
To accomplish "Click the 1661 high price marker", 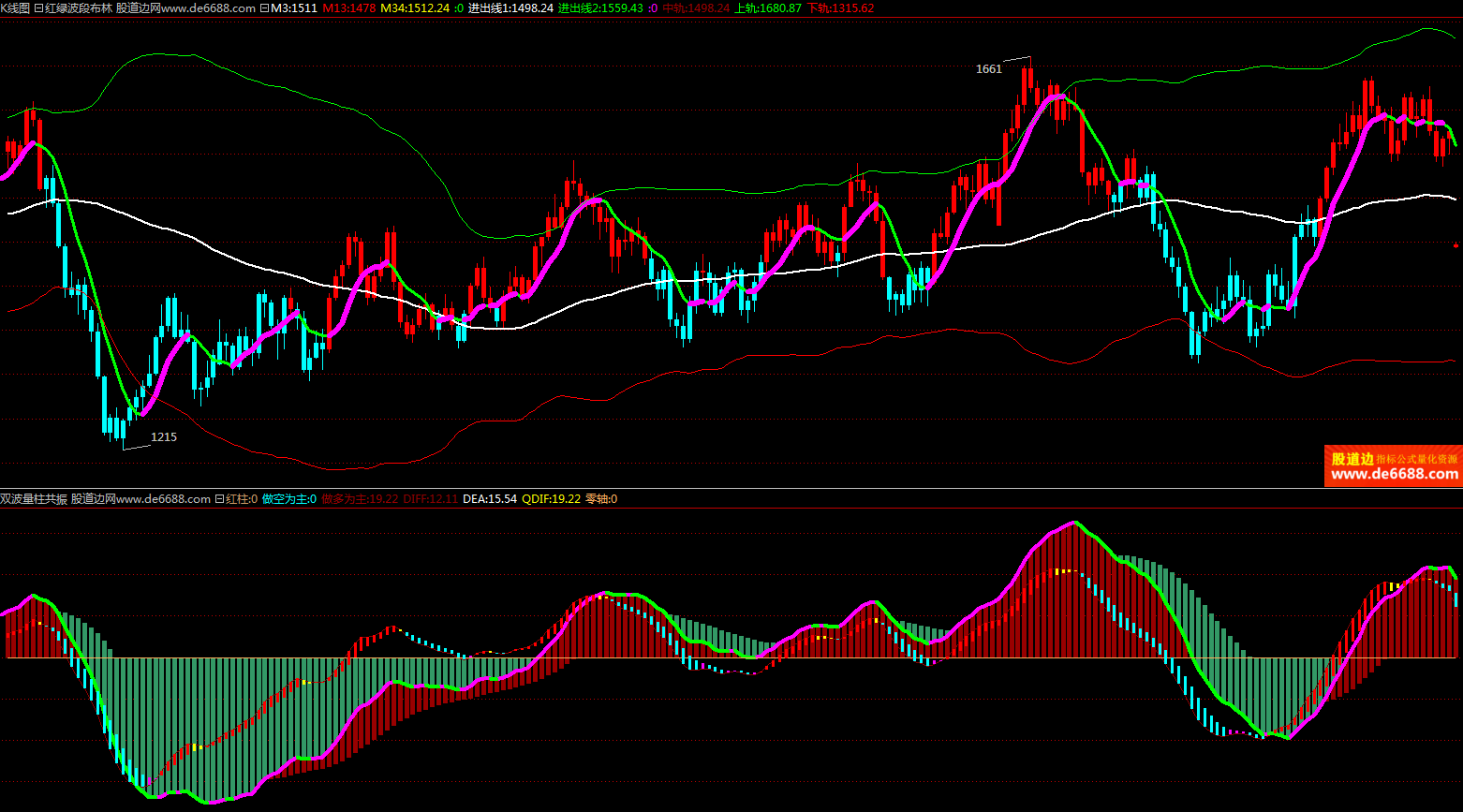I will point(989,68).
